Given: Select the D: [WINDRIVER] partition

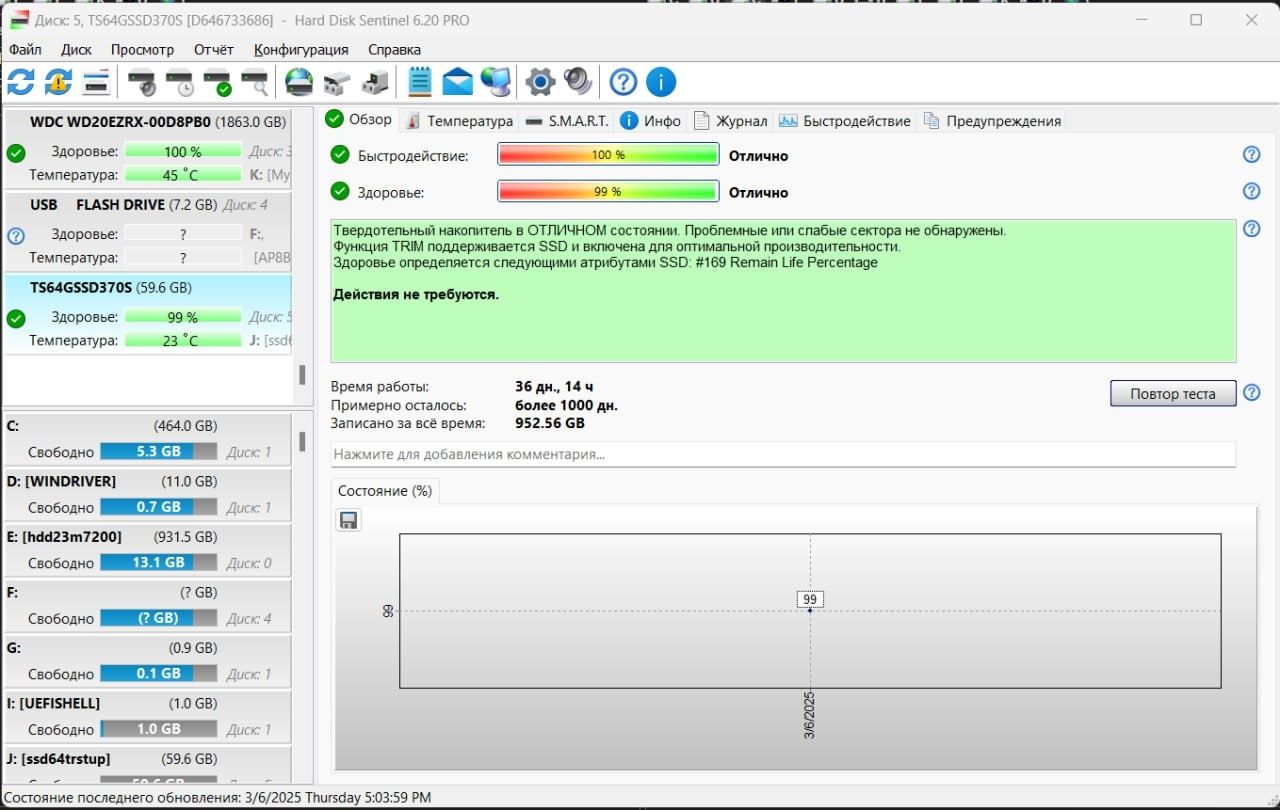Looking at the screenshot, I should (147, 494).
